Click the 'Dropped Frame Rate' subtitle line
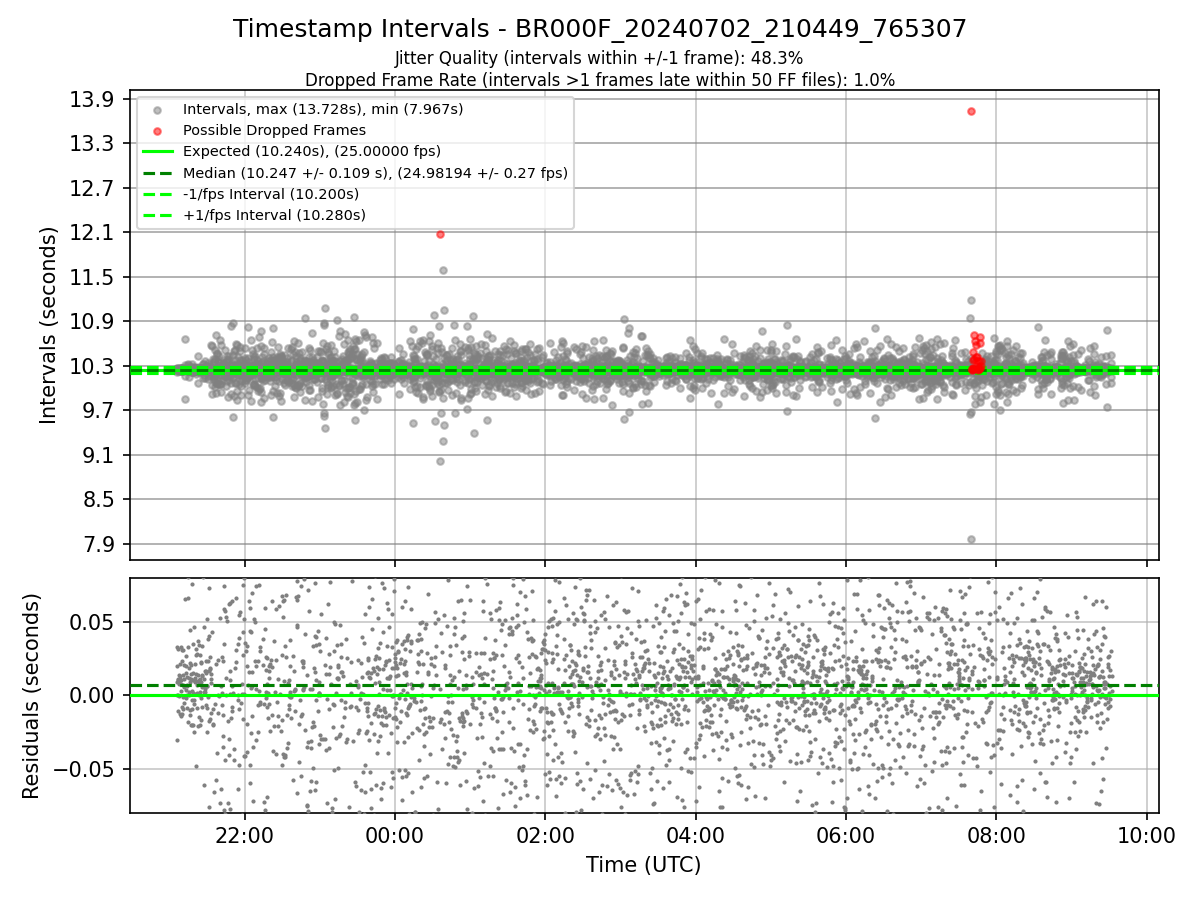Image resolution: width=1200 pixels, height=900 pixels. 600,79
